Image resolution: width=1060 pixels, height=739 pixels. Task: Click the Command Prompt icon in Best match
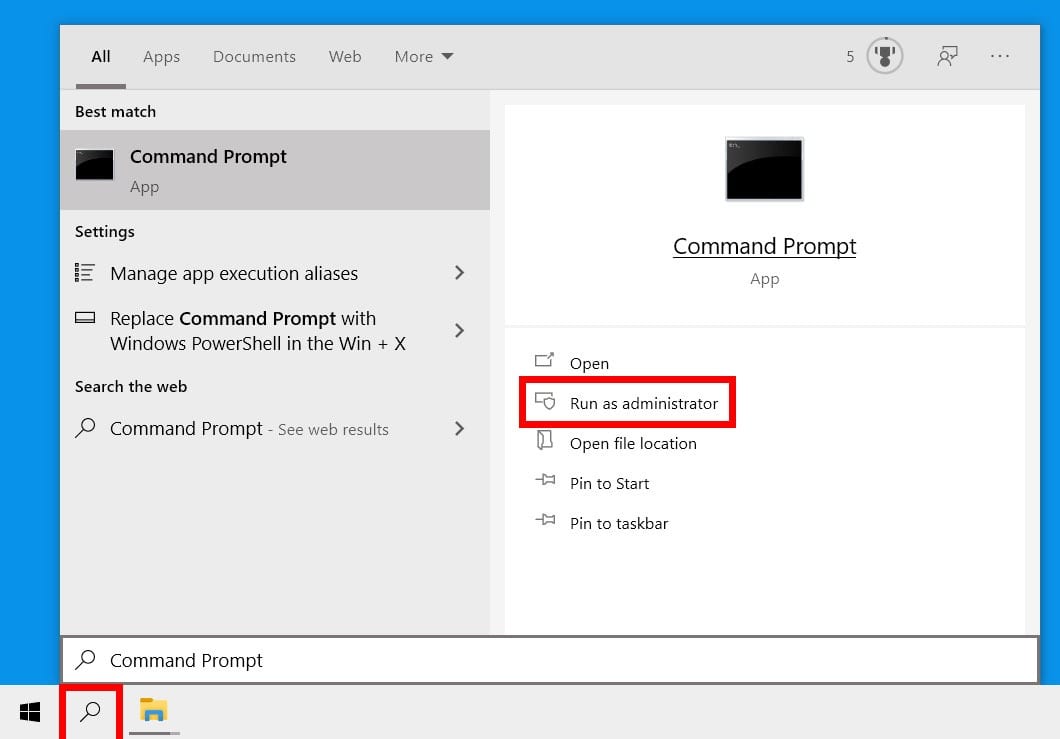tap(95, 165)
